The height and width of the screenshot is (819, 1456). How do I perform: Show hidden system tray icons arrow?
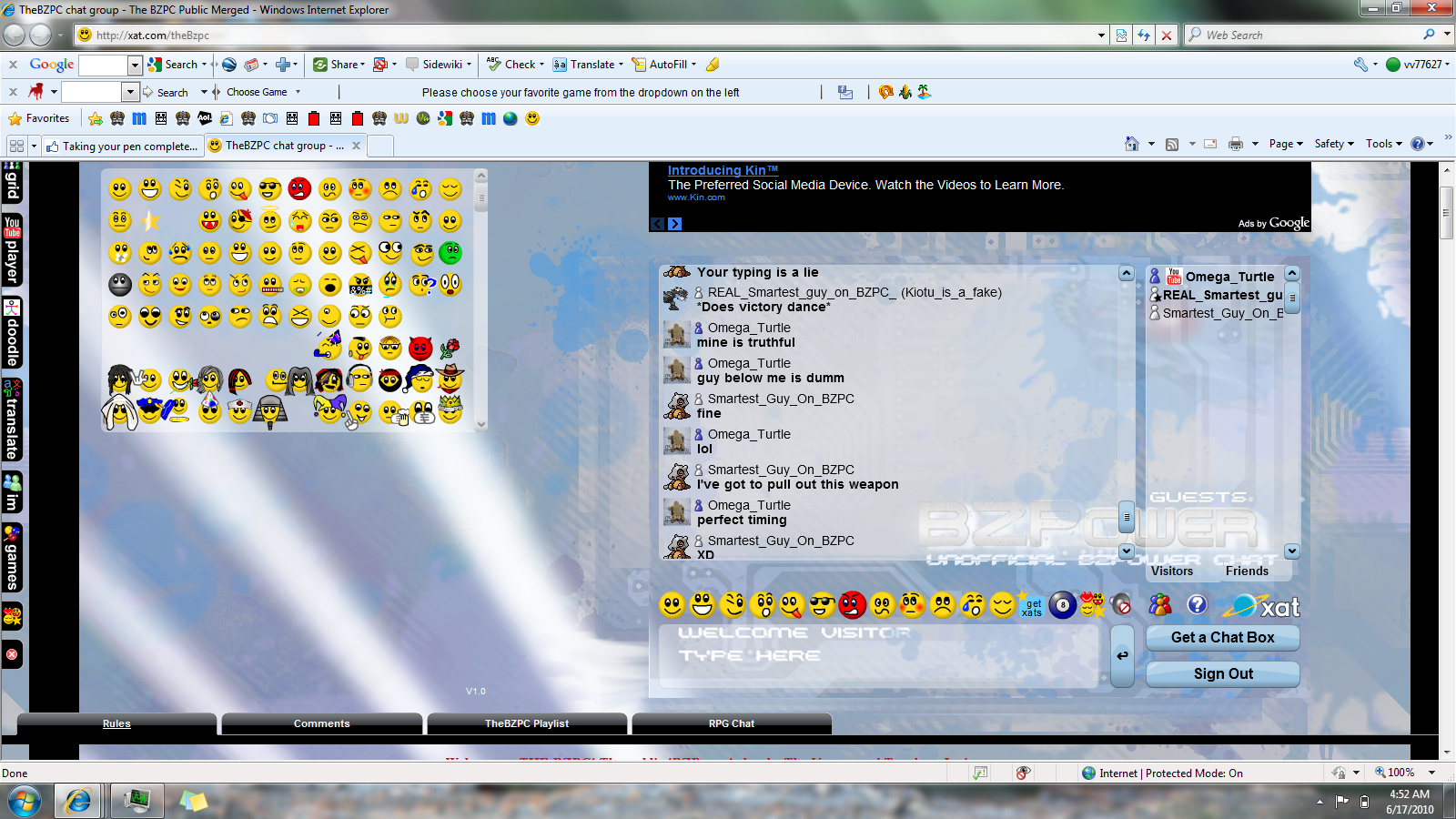(x=1319, y=802)
